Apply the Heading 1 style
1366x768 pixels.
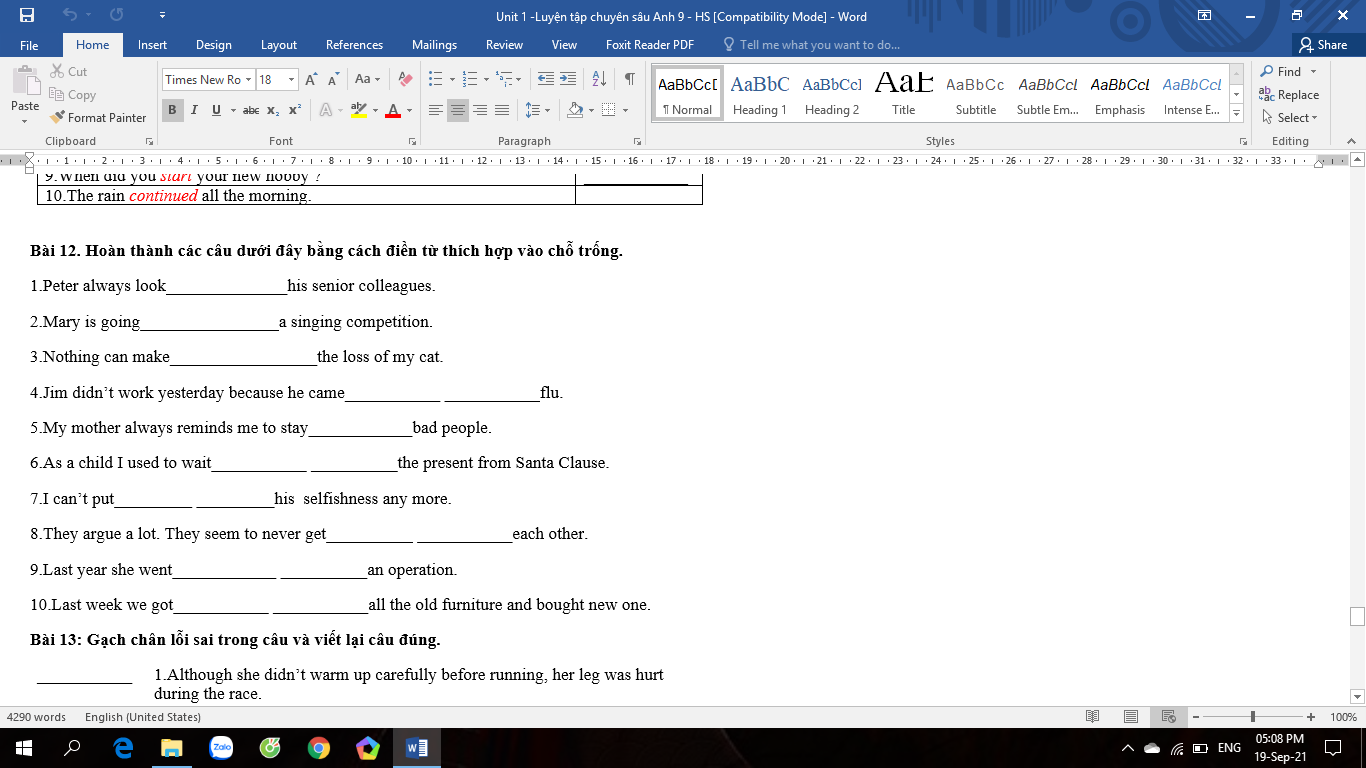(760, 94)
